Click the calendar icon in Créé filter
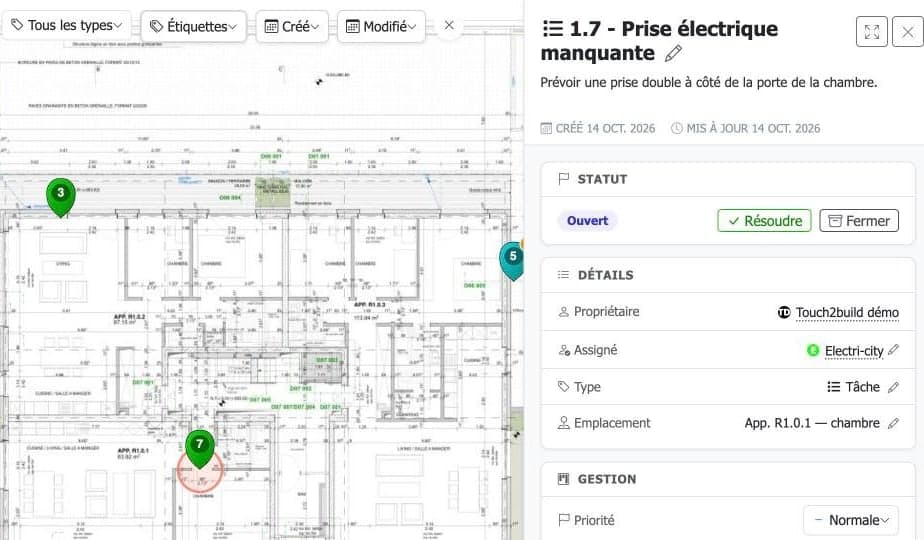The width and height of the screenshot is (924, 540). [x=271, y=27]
